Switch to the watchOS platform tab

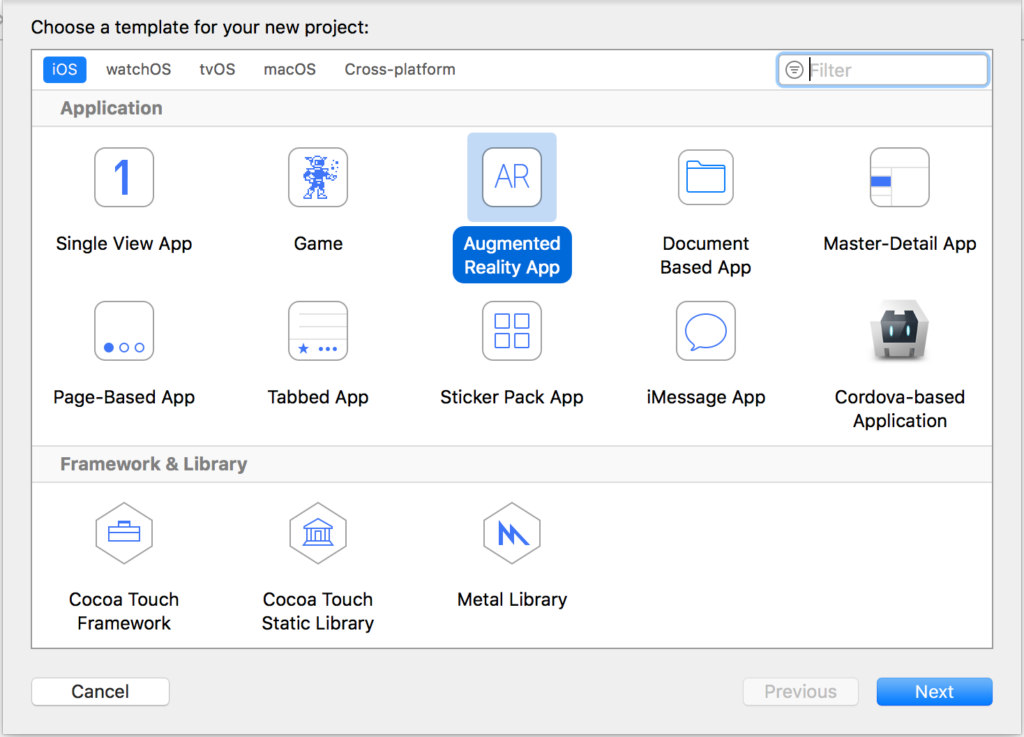138,69
